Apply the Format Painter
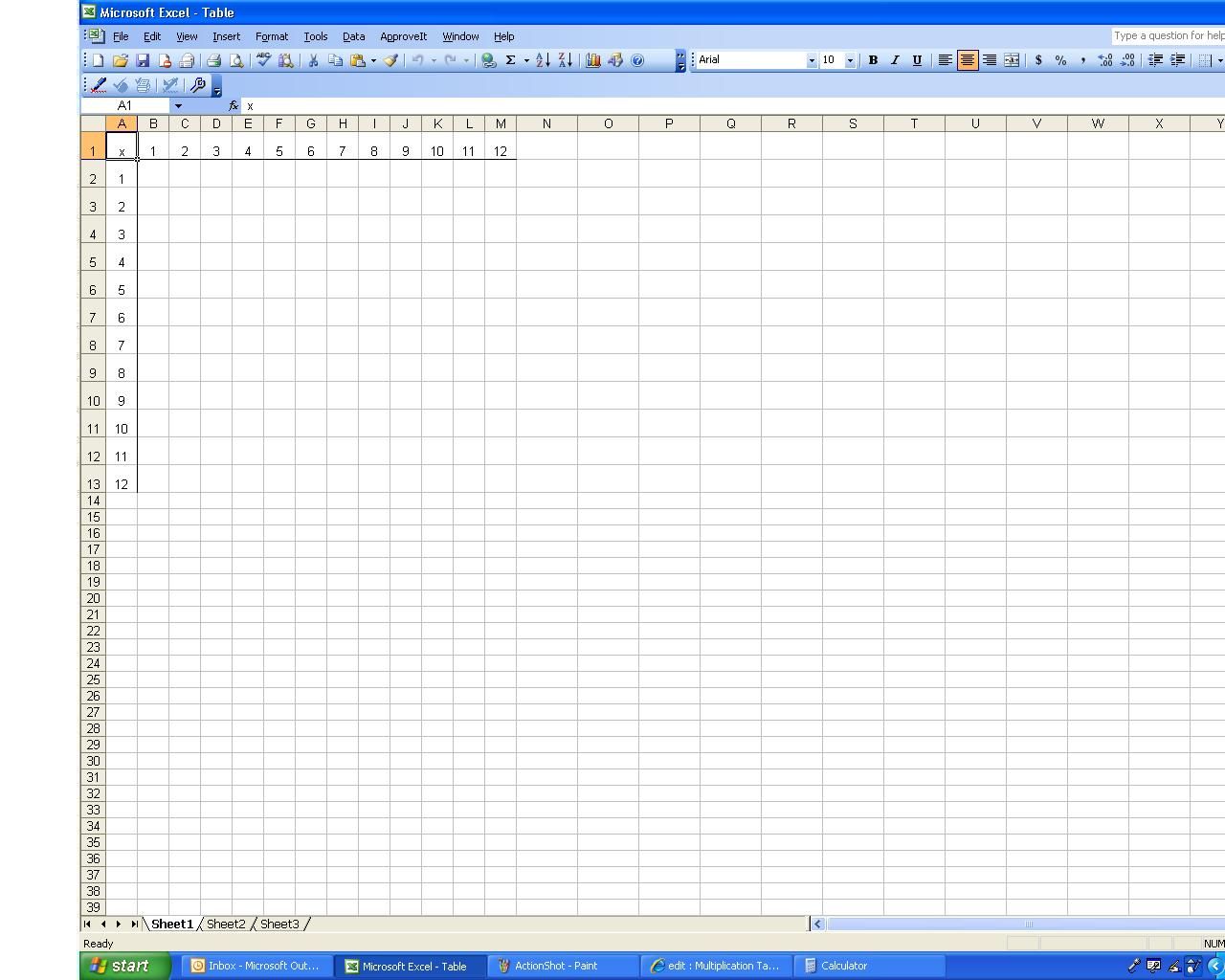The width and height of the screenshot is (1225, 980). tap(390, 59)
